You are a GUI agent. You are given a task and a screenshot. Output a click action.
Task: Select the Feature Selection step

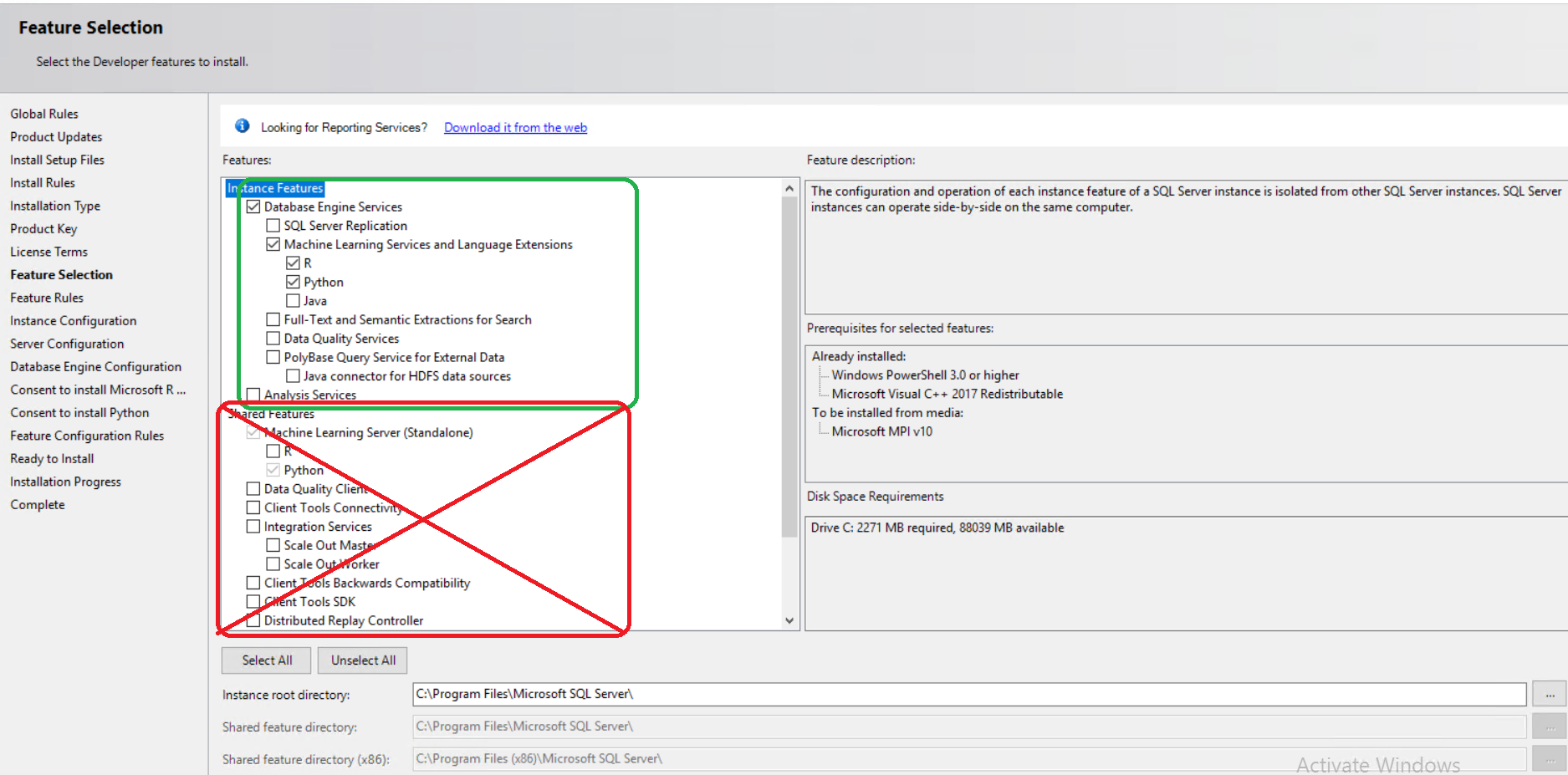(x=61, y=275)
